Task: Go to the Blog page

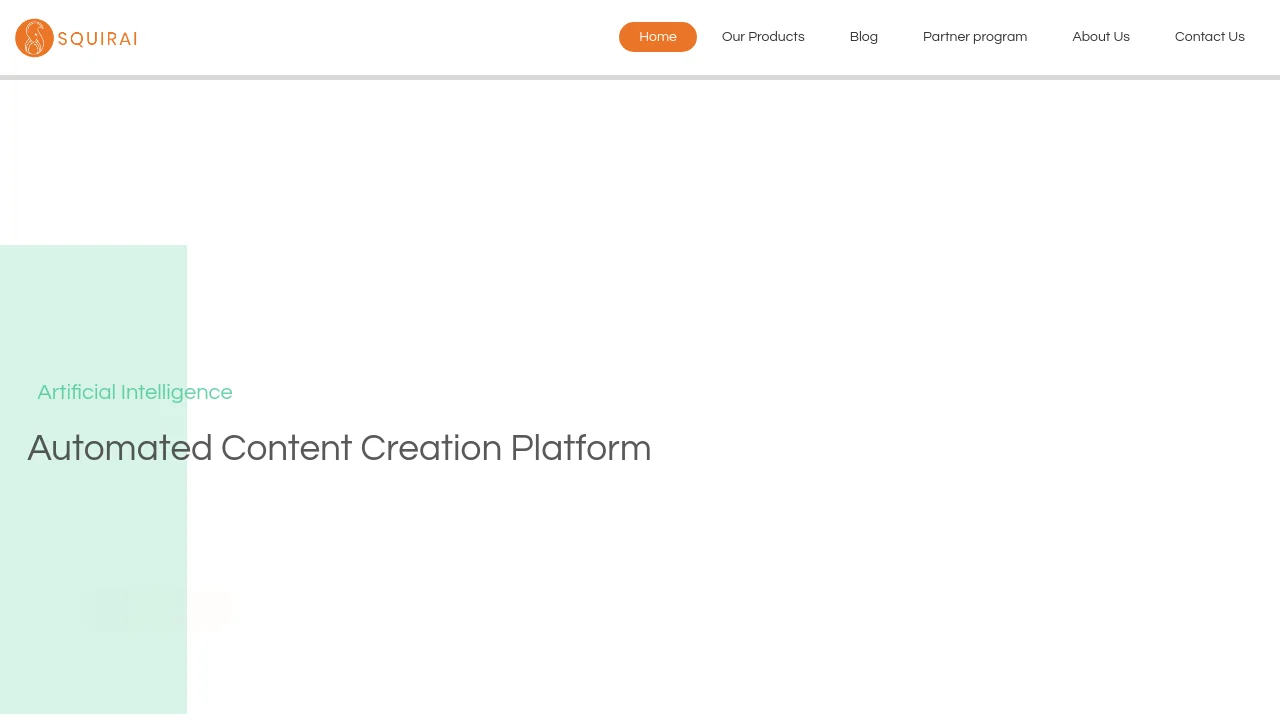Action: click(x=864, y=37)
